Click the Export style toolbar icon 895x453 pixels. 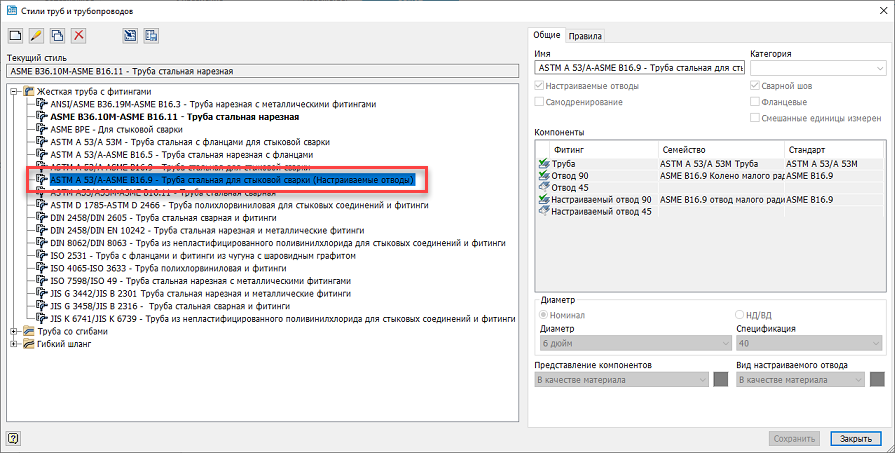click(151, 36)
